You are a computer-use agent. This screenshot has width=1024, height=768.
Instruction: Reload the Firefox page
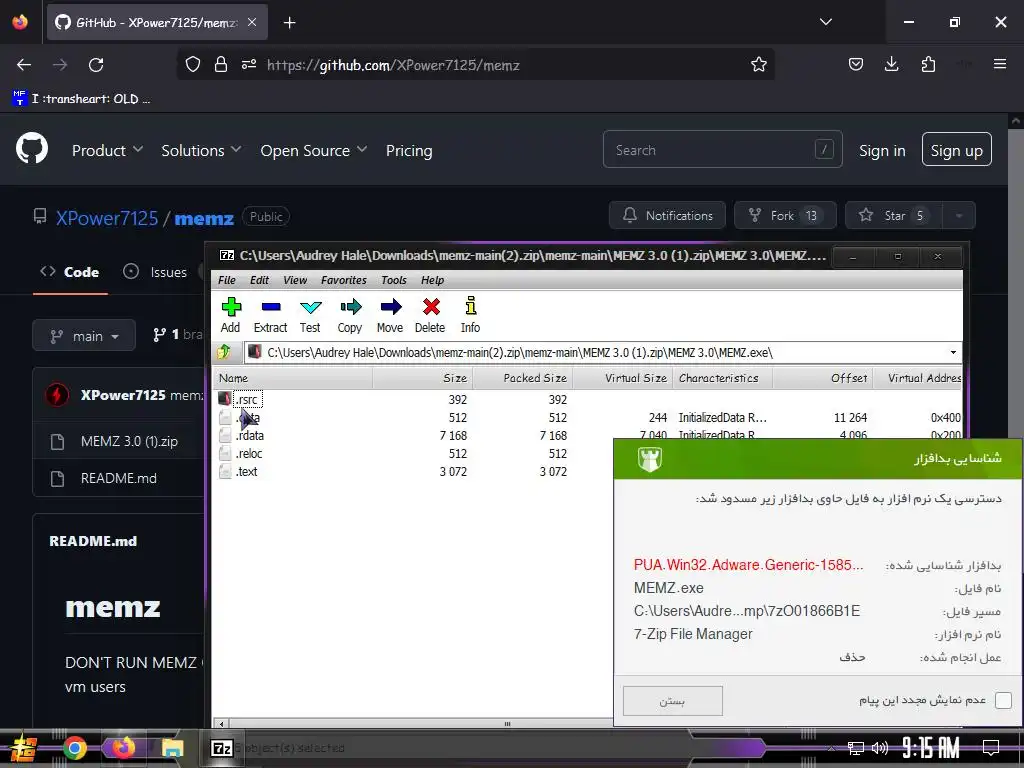coord(96,65)
